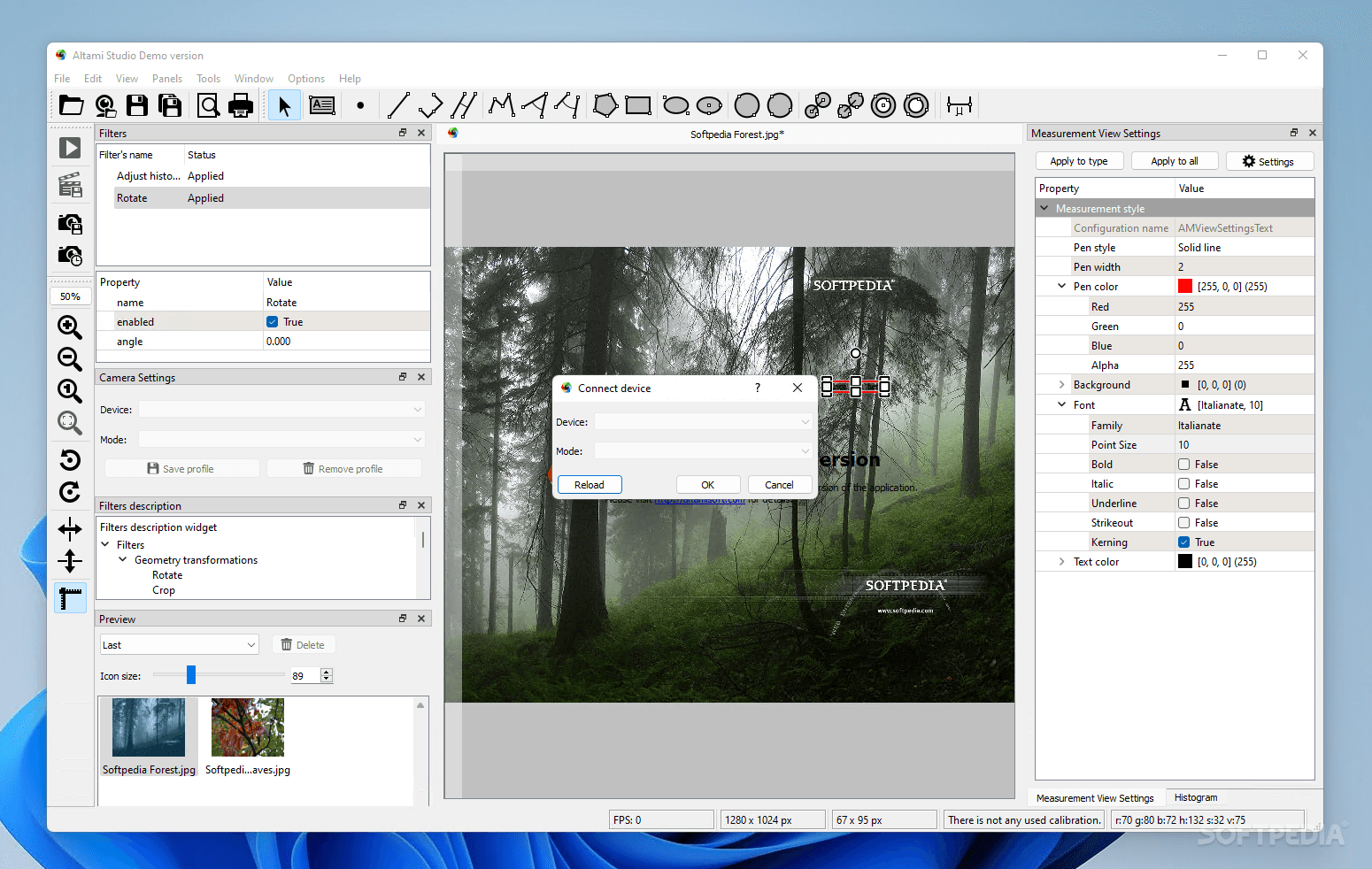
Task: Click the camera snapshot sidebar icon
Action: [70, 222]
